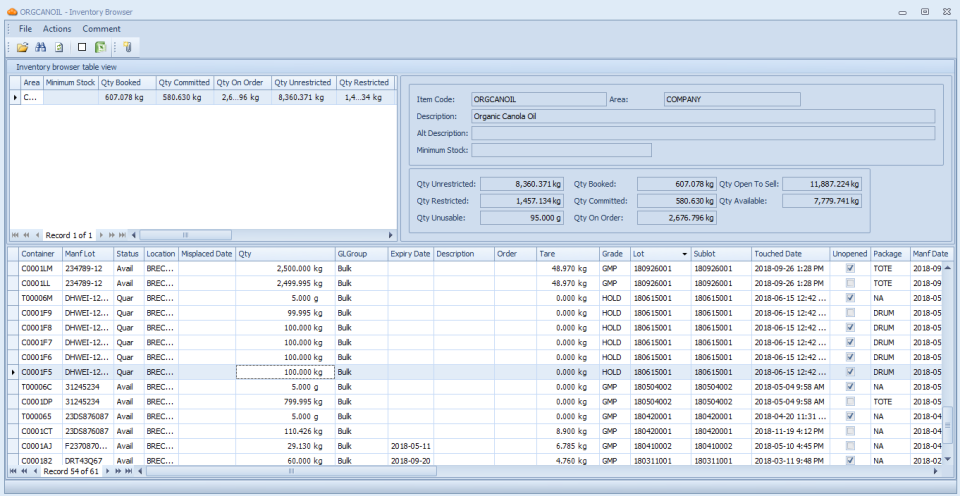Viewport: 960px width, 496px height.
Task: Click the Qty Unrestricted column header
Action: pyautogui.click(x=302, y=82)
